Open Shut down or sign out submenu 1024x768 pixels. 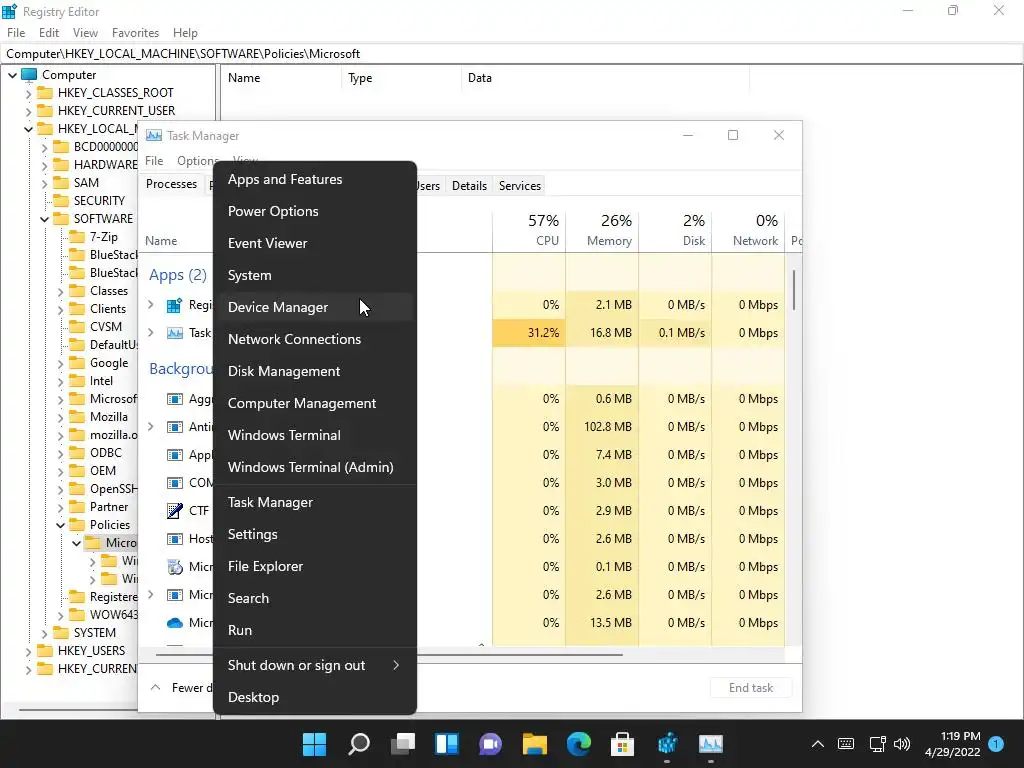pos(315,665)
